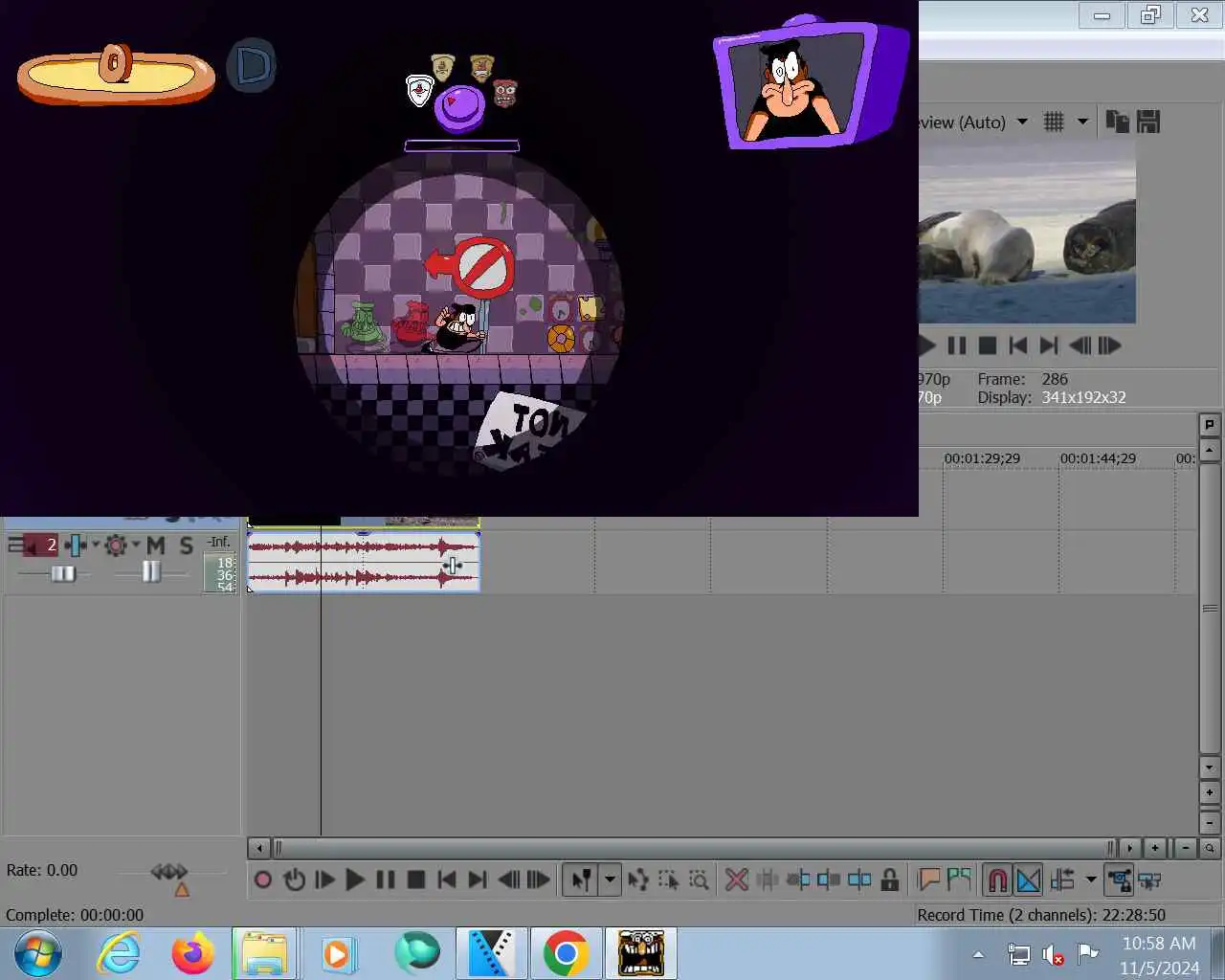Go to end from the preview panel
Viewport: 1225px width, 980px height.
tap(1049, 345)
